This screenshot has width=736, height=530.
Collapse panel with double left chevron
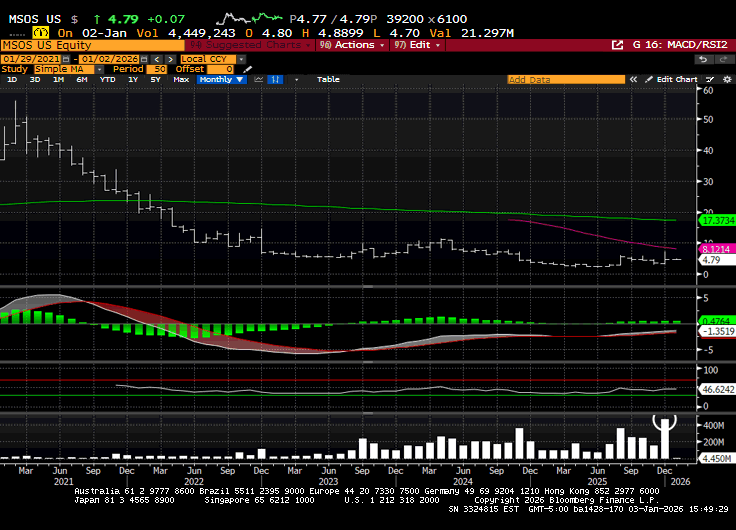(x=633, y=79)
